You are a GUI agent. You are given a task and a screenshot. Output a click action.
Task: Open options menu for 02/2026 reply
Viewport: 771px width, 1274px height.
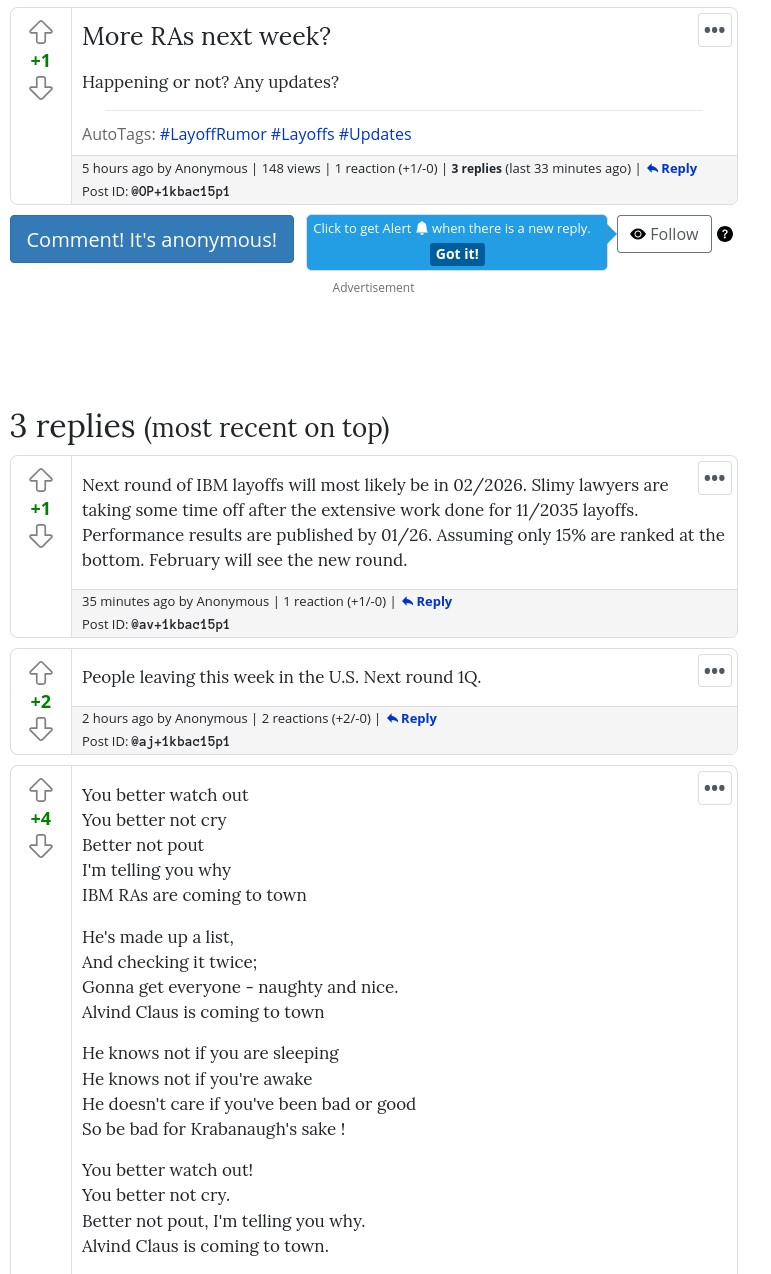click(x=714, y=478)
